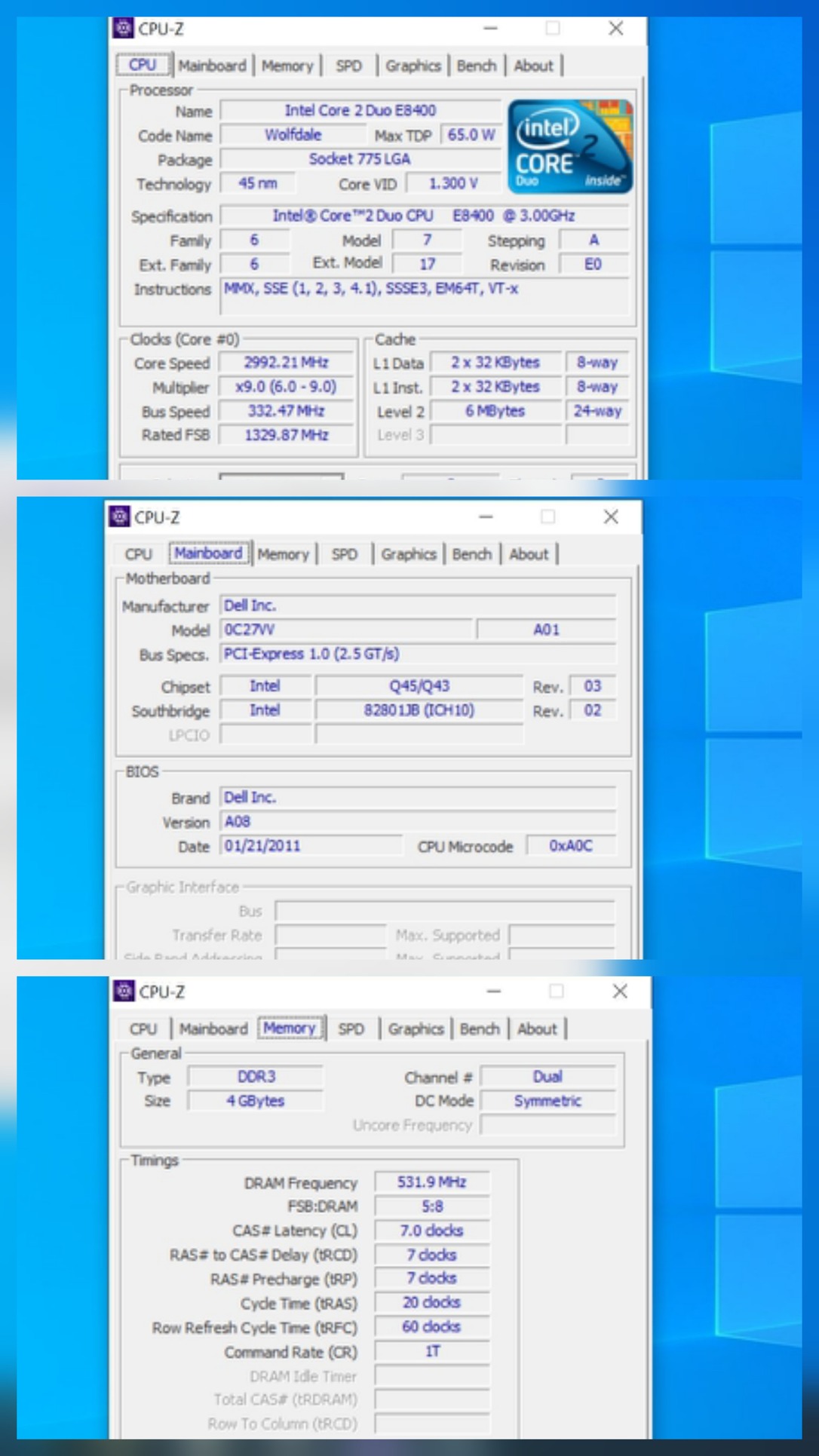Click memory Type value DDR3
Screen dimensions: 819x1456
pos(256,1077)
